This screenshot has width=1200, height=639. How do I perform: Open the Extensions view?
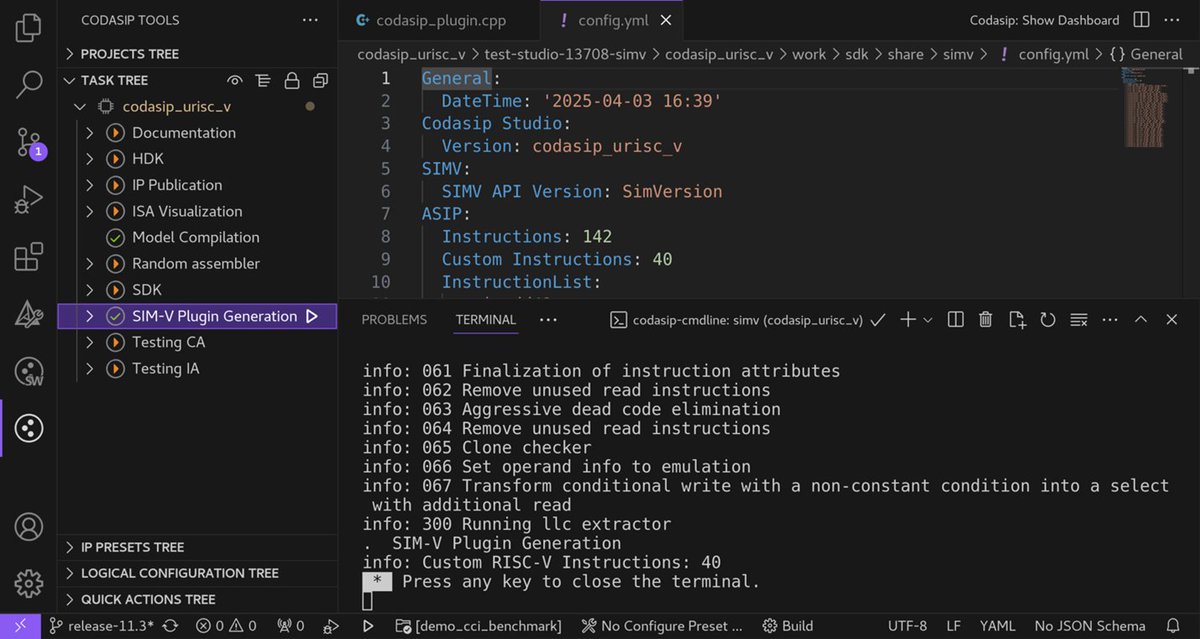coord(29,257)
